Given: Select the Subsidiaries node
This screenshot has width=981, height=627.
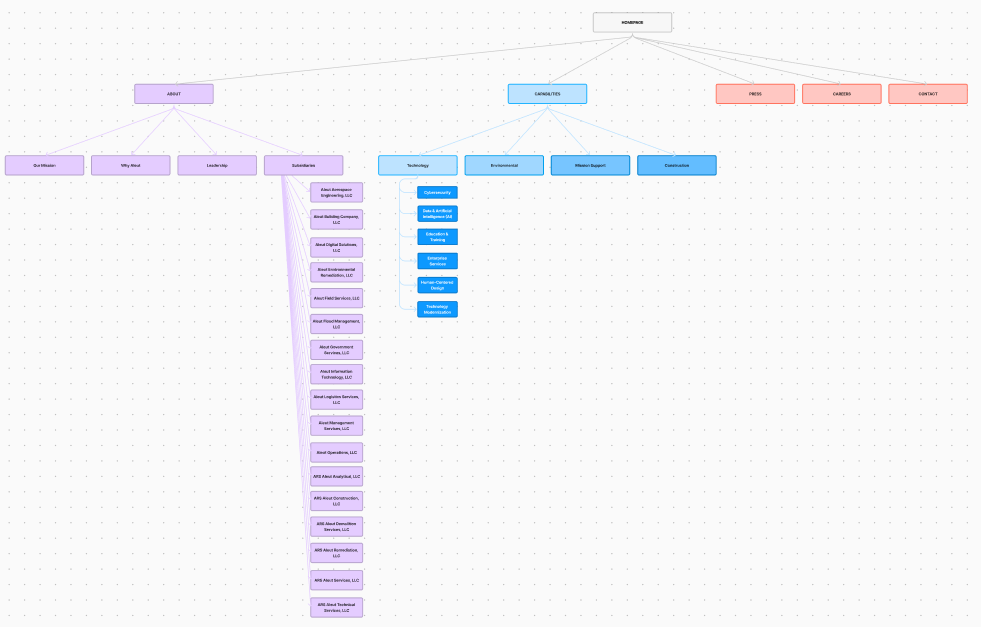Looking at the screenshot, I should click(x=303, y=165).
